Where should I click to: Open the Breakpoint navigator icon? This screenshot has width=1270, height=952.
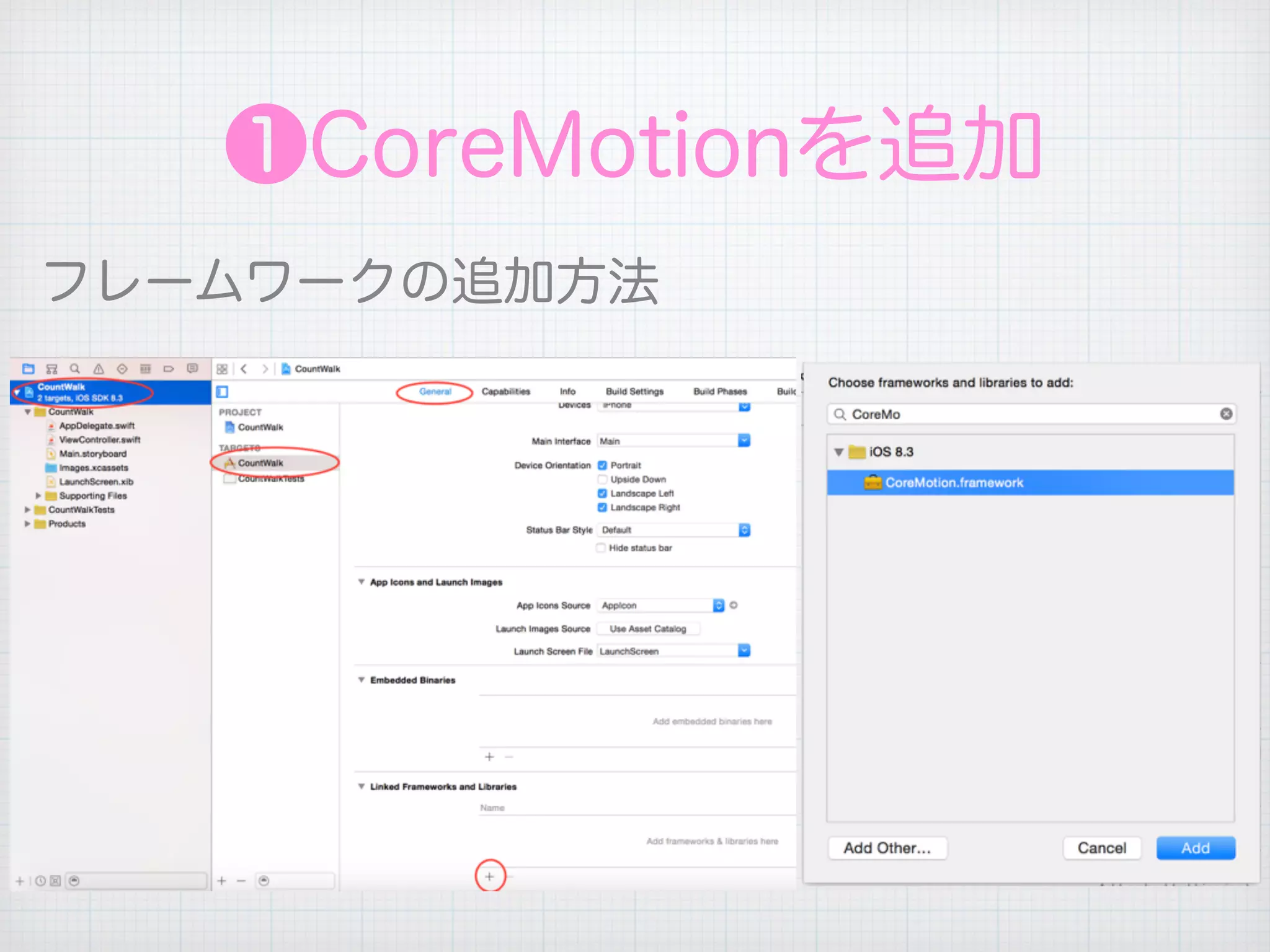point(169,369)
